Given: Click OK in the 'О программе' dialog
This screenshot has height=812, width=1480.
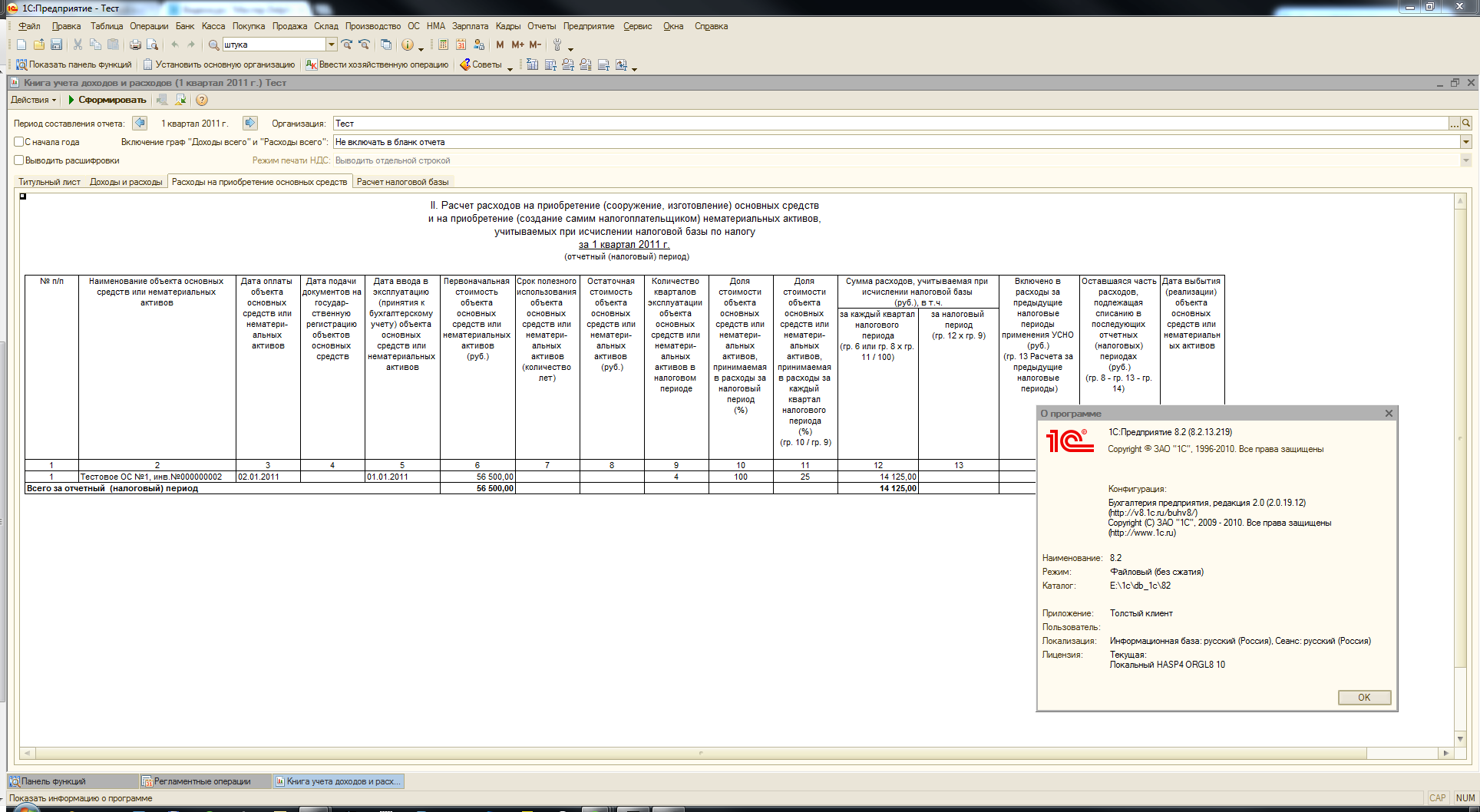Looking at the screenshot, I should pyautogui.click(x=1363, y=698).
